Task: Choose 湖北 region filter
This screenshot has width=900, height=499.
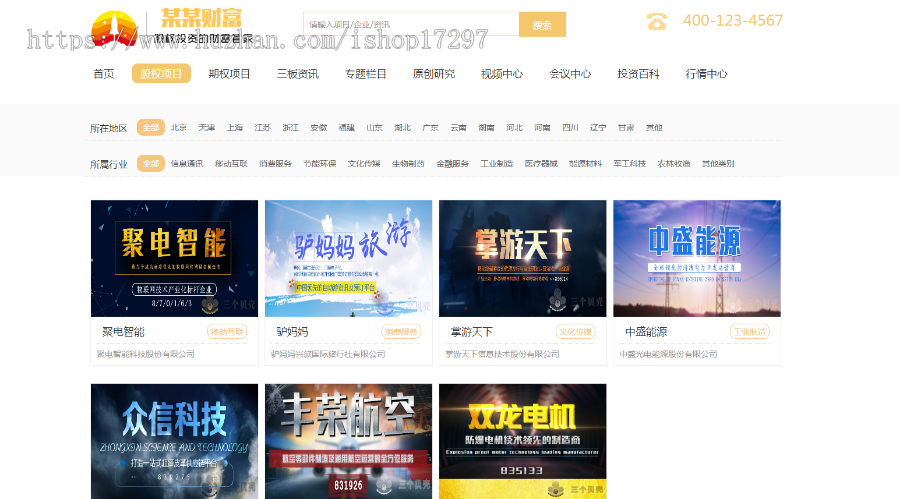Action: click(x=402, y=127)
